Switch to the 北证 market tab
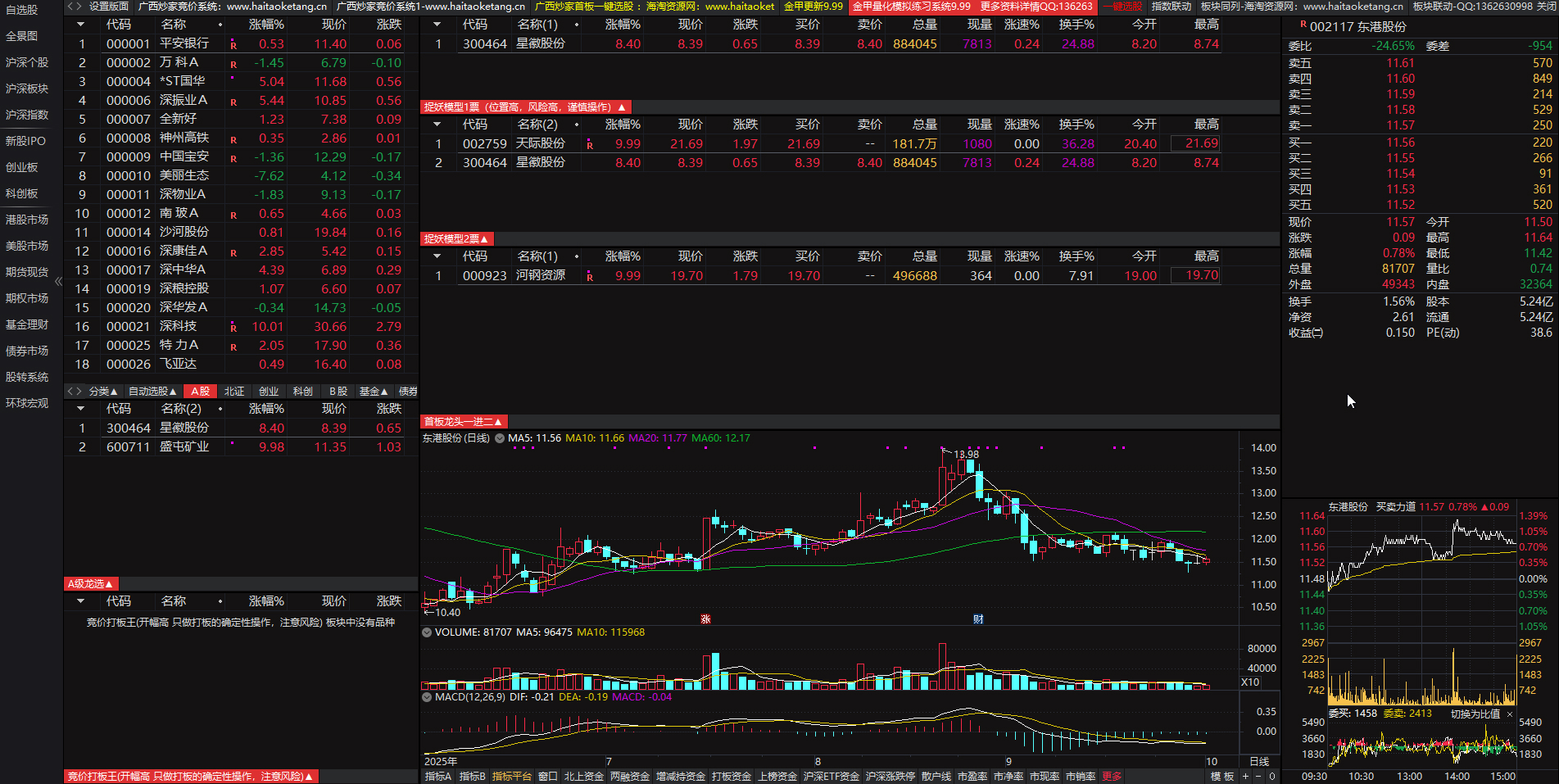This screenshot has height=784, width=1559. [234, 392]
